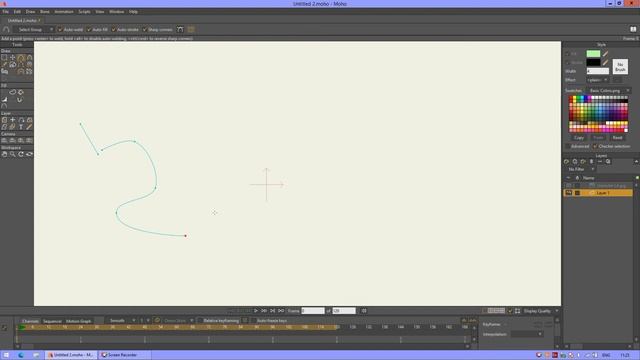Viewport: 640px width, 360px height.
Task: Switch to the Motion Graph tab
Action: tap(78, 321)
